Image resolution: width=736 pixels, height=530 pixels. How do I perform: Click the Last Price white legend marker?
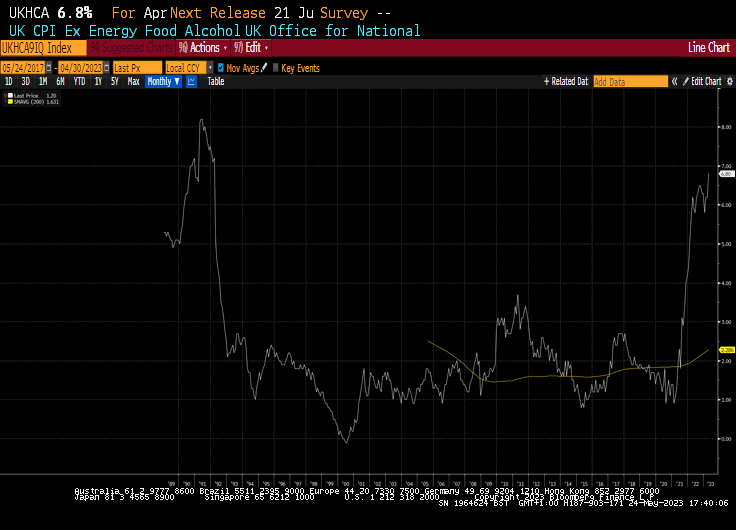tap(10, 96)
